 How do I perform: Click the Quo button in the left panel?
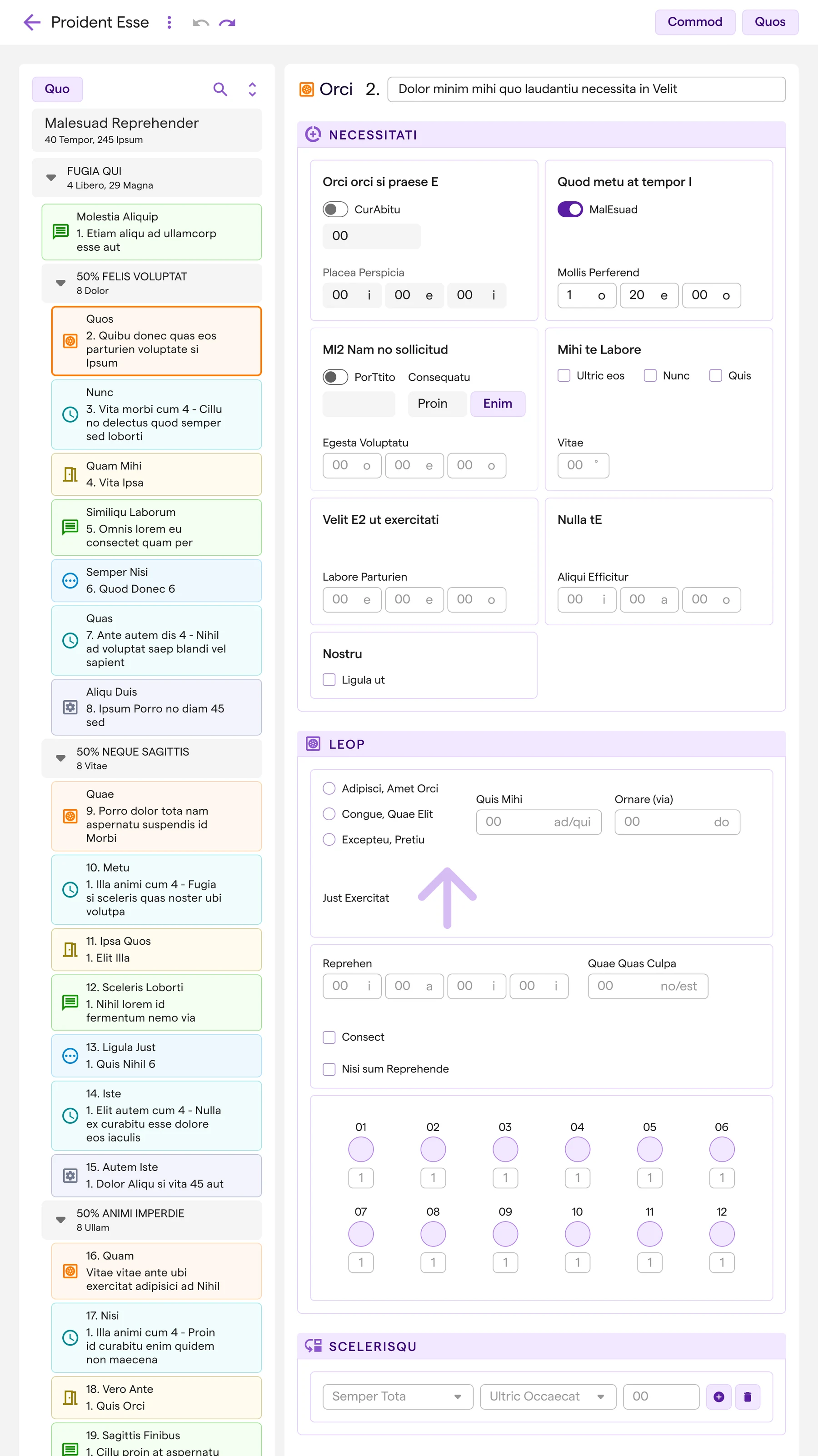(x=57, y=90)
